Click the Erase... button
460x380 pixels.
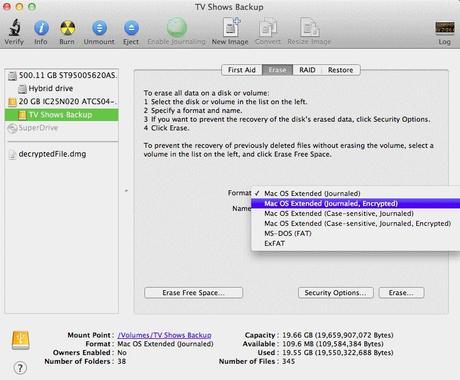[401, 293]
